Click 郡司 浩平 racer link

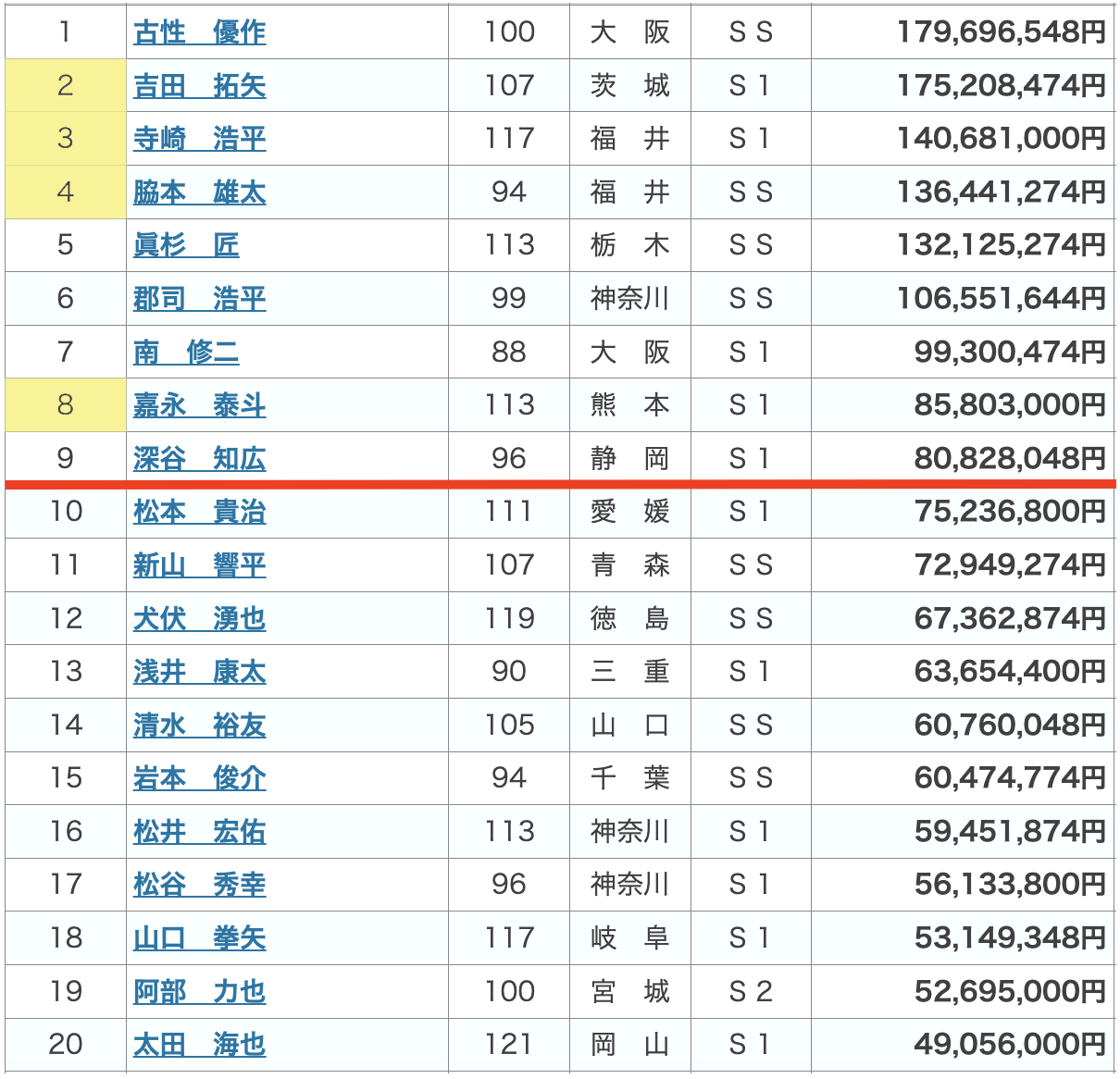[x=199, y=299]
